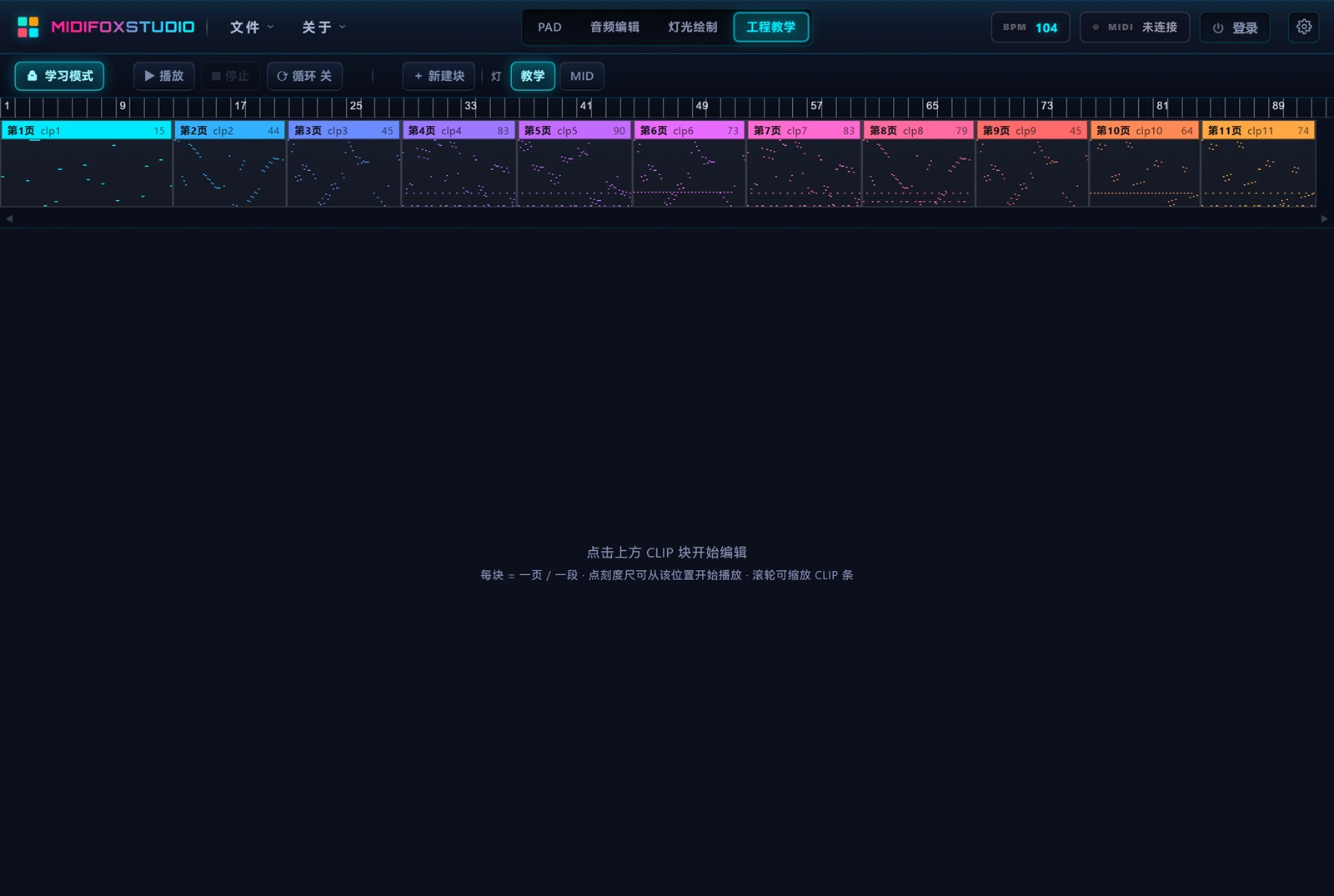This screenshot has height=896, width=1334.
Task: Open clip 第10页 clp10
Action: coord(1145,163)
